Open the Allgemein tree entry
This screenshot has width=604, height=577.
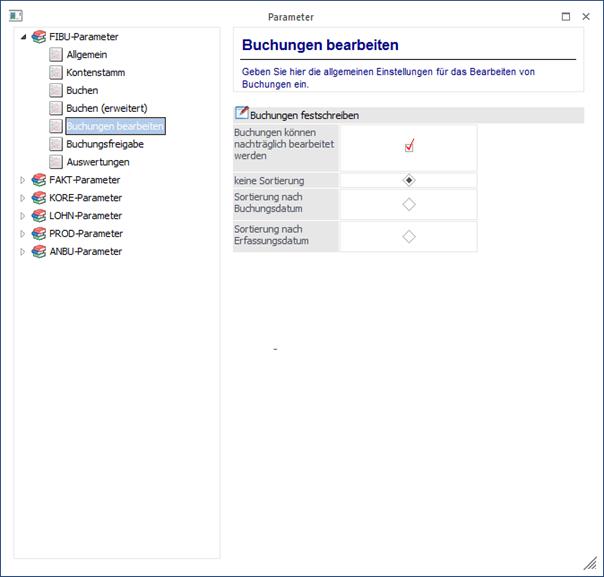(87, 55)
